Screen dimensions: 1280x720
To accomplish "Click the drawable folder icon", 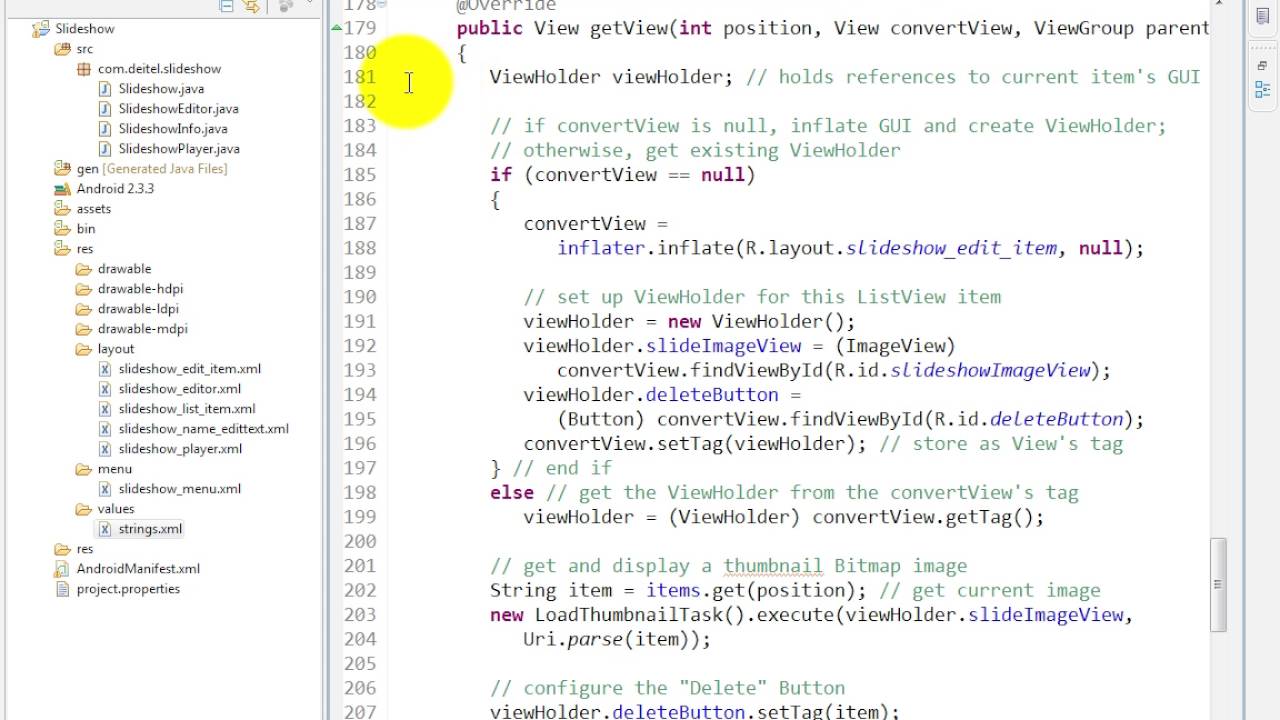I will point(84,269).
